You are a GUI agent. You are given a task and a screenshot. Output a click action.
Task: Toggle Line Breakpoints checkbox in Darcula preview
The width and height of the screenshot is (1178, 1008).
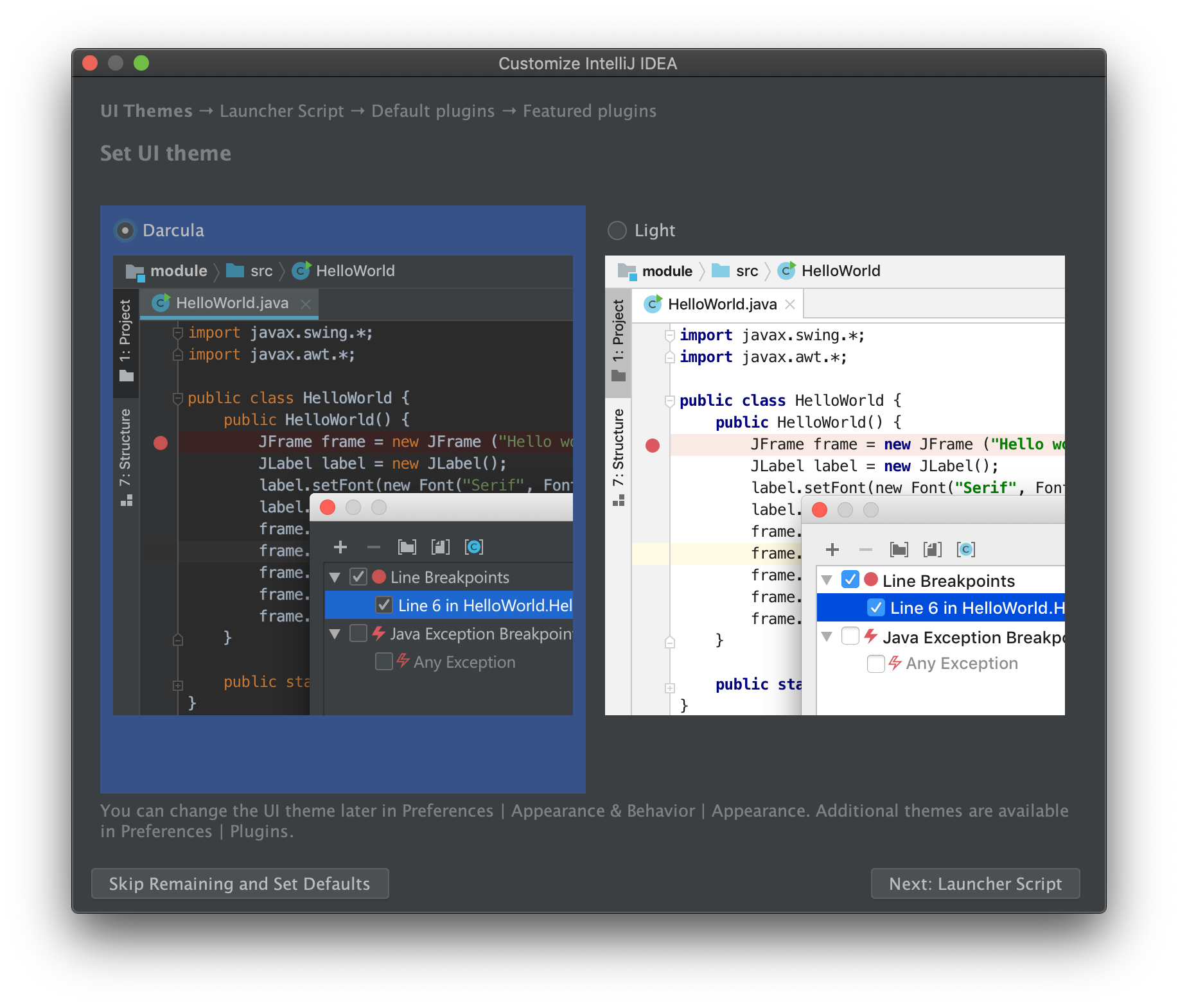click(358, 577)
